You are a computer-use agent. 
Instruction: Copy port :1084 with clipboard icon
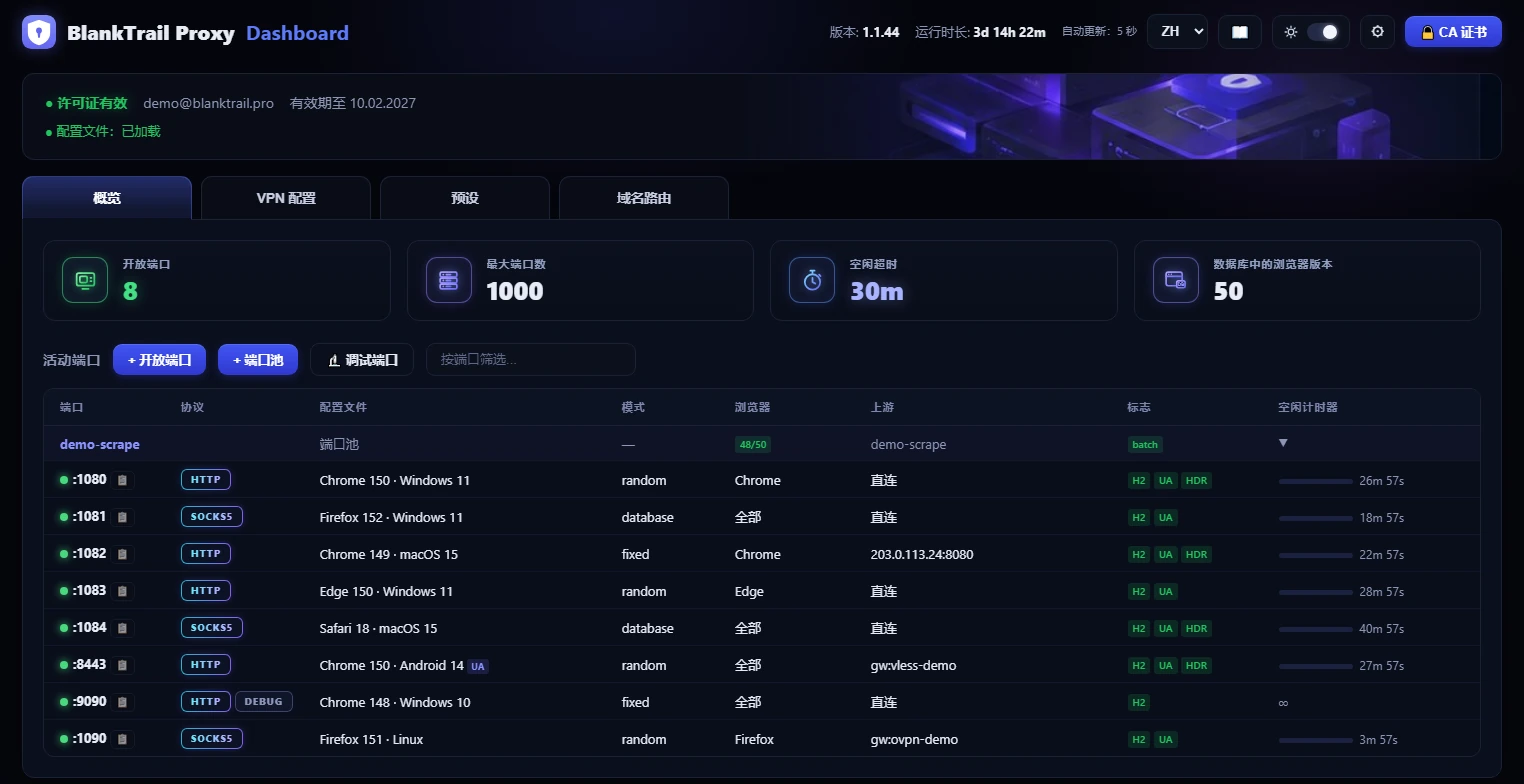pyautogui.click(x=123, y=629)
